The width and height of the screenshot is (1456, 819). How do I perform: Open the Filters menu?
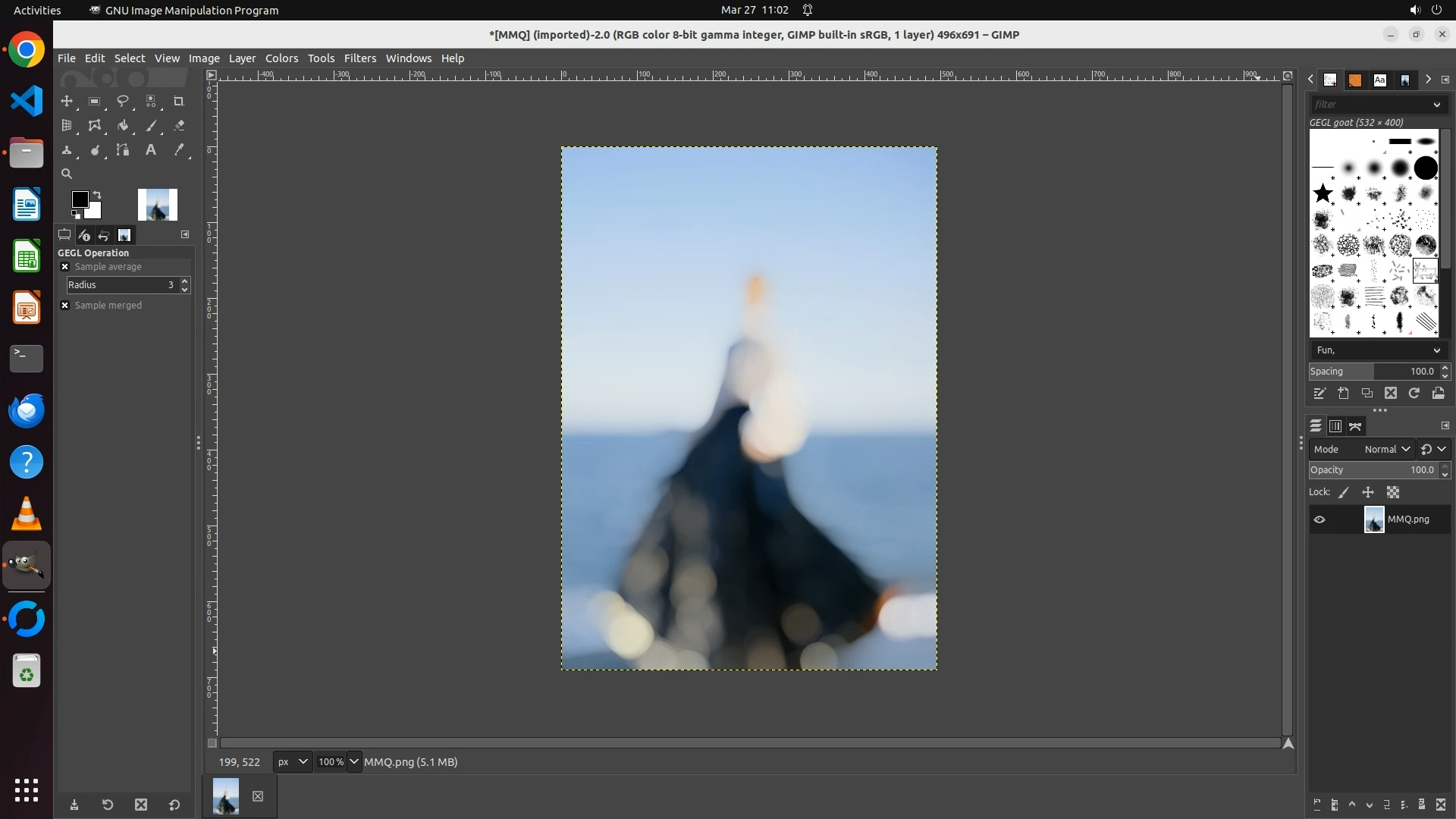tap(359, 58)
